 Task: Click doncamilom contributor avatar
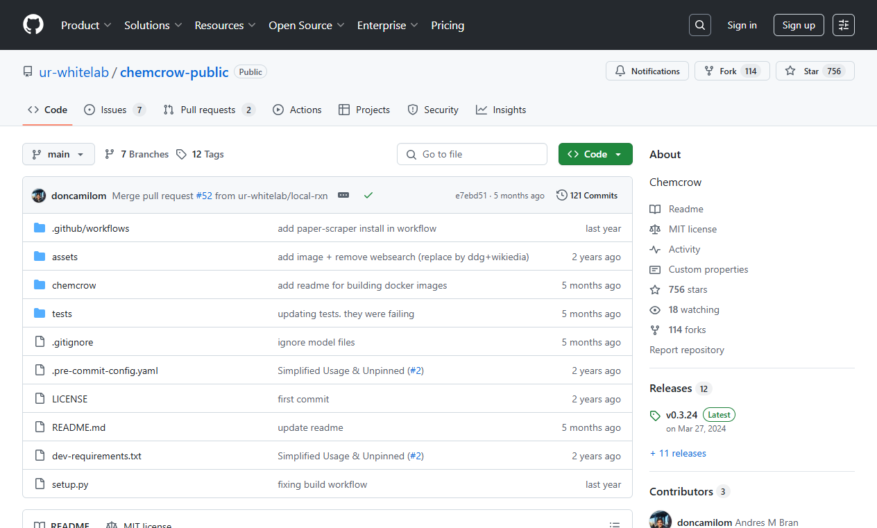tap(660, 520)
